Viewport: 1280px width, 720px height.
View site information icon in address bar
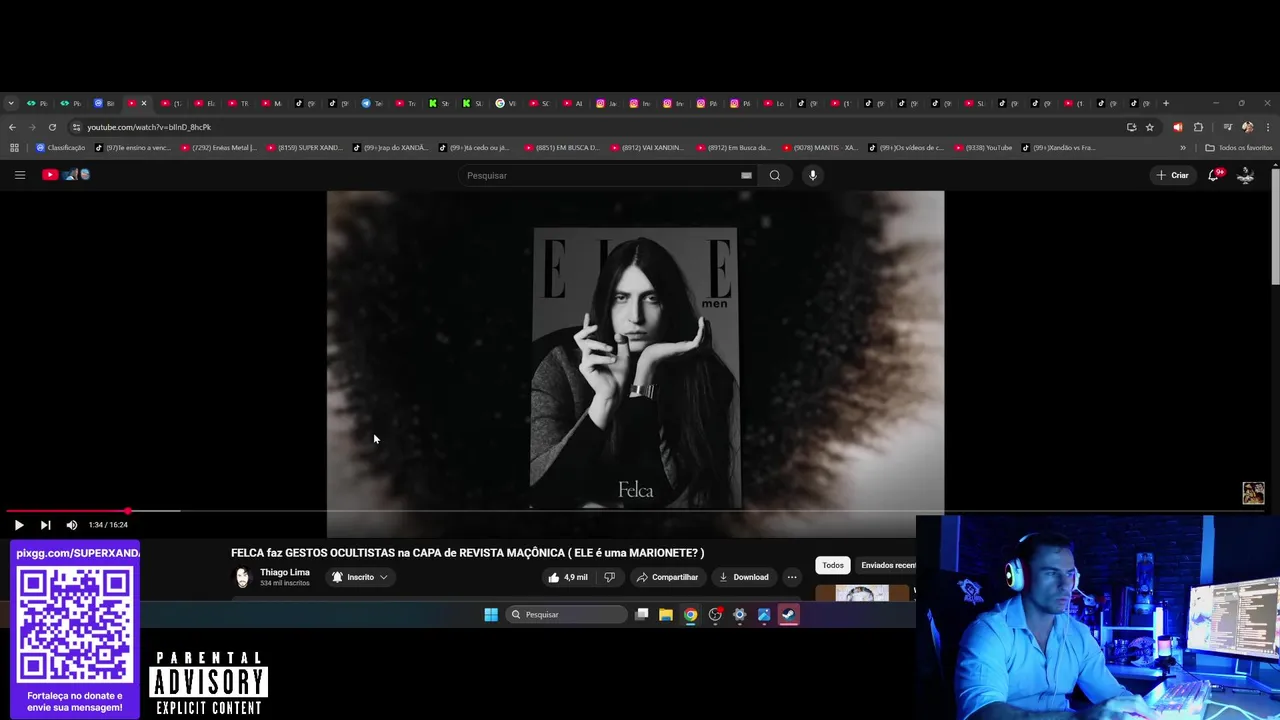[x=76, y=127]
